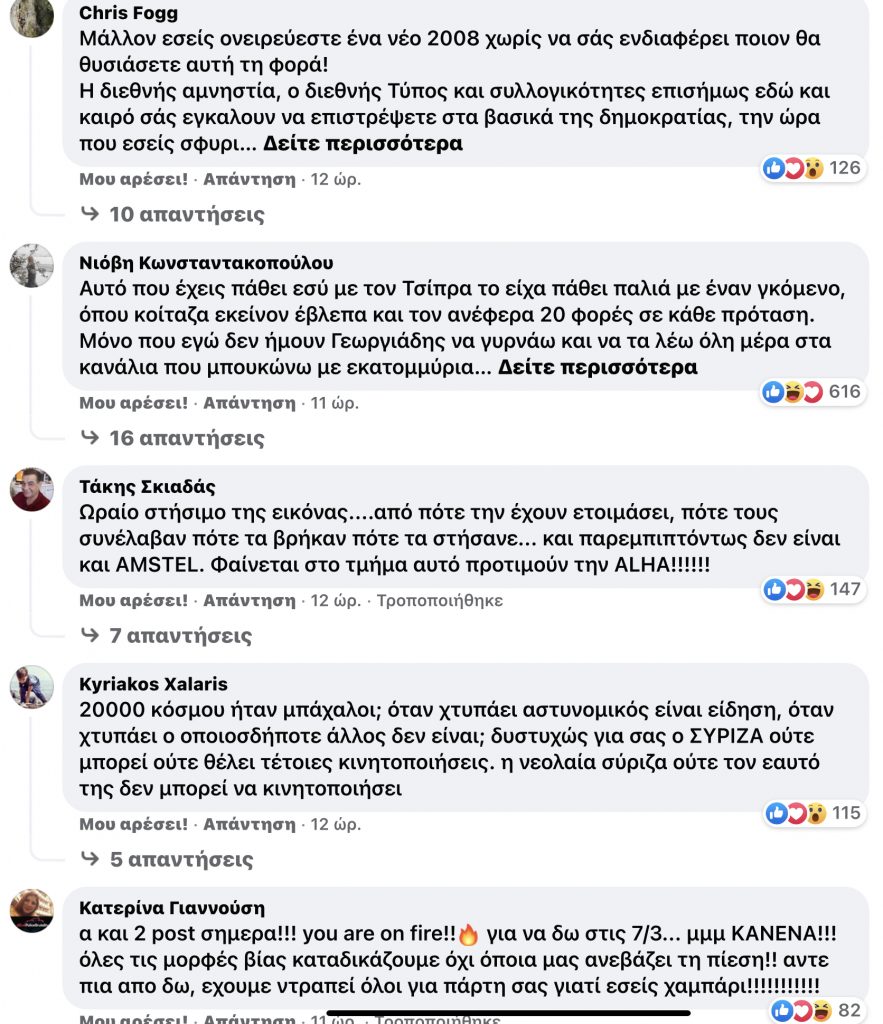Like Chris Fogg's comment with Μου αρέσει!

(x=134, y=180)
